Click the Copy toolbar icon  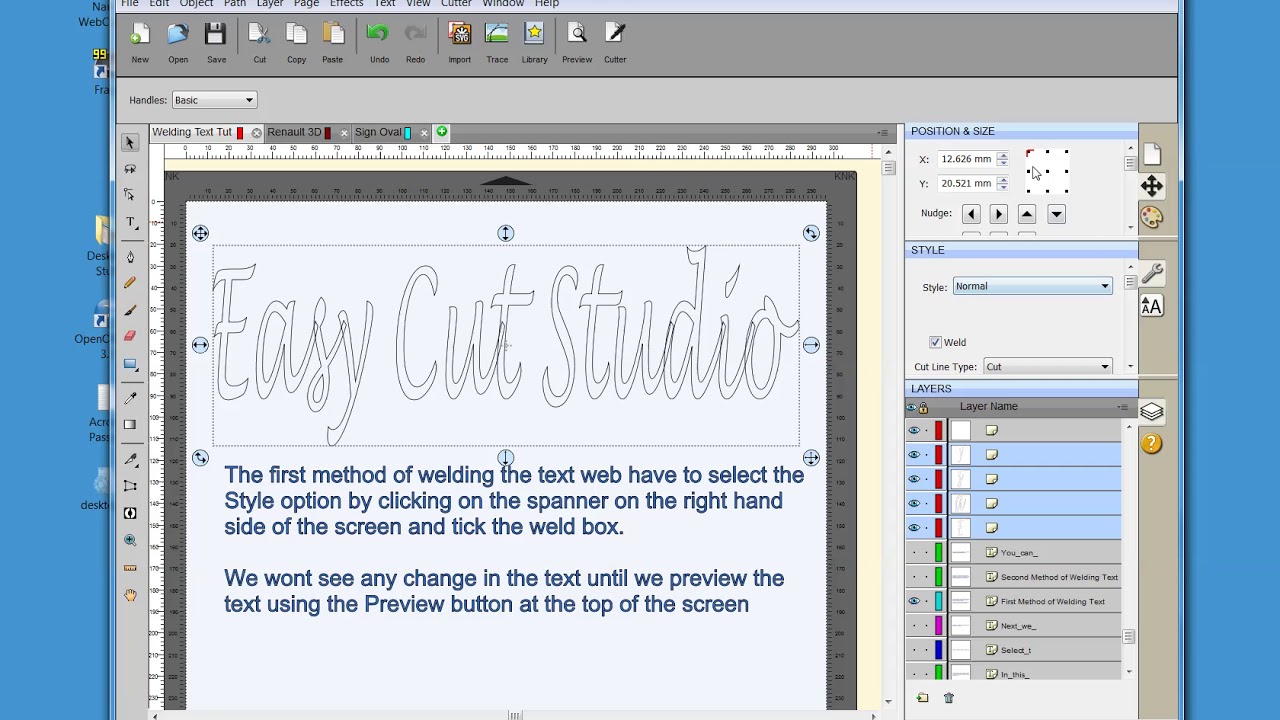pyautogui.click(x=296, y=43)
